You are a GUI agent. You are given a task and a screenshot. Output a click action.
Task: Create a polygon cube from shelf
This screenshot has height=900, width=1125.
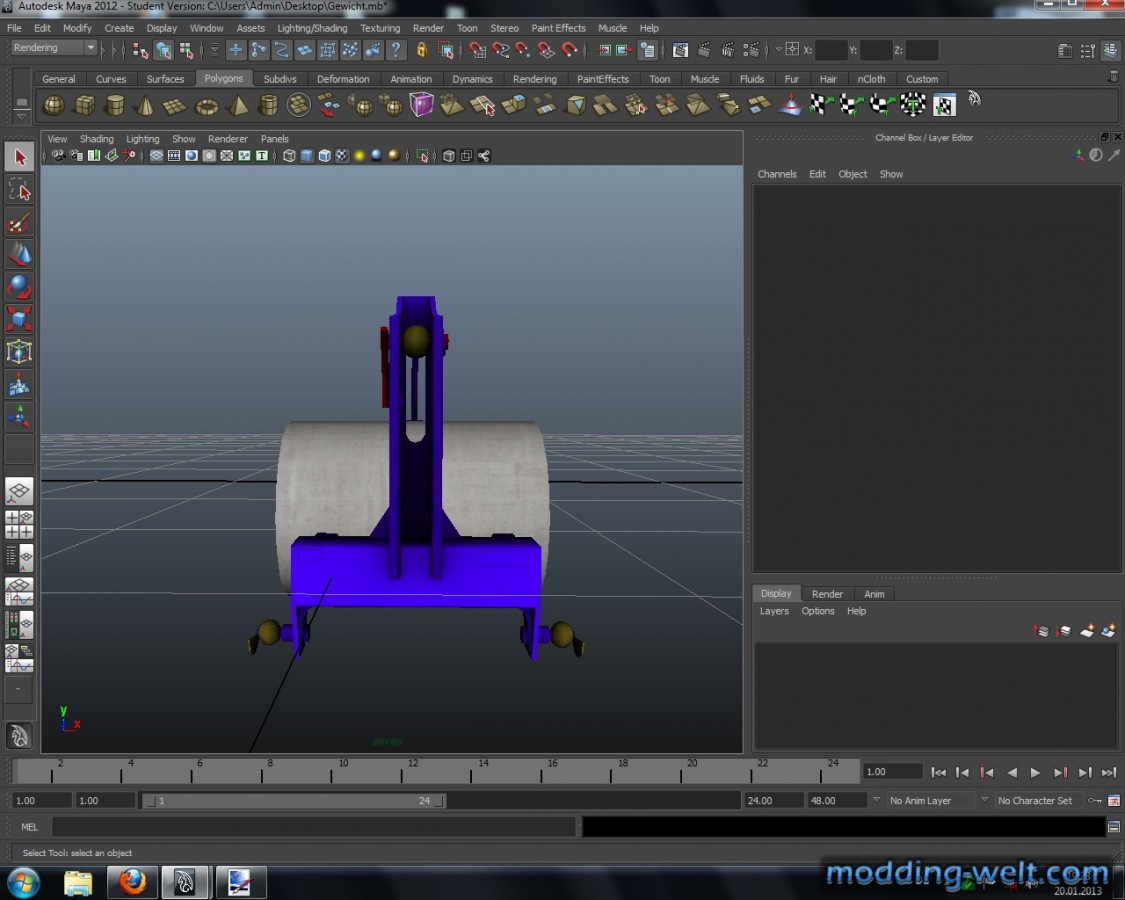coord(85,106)
